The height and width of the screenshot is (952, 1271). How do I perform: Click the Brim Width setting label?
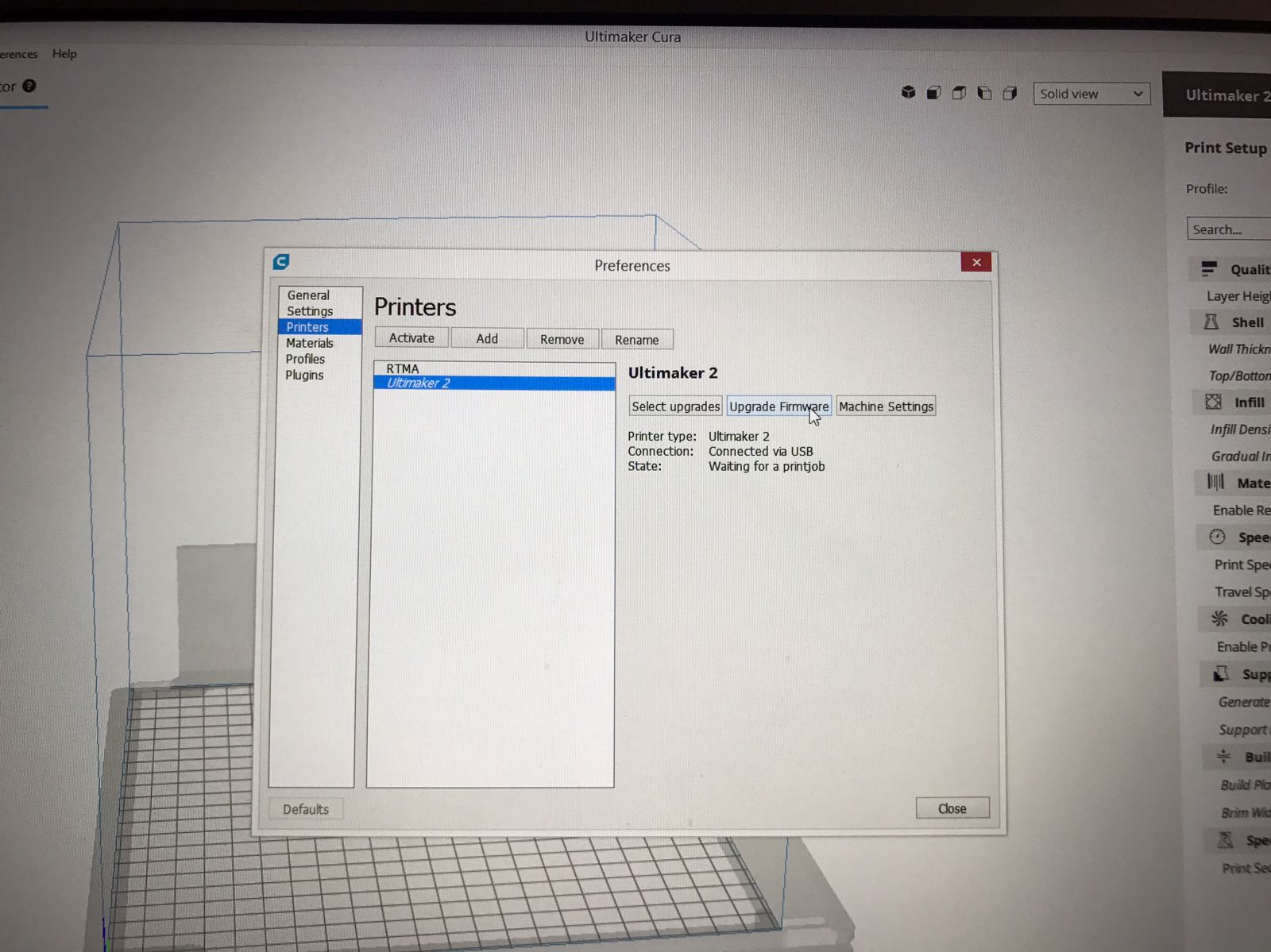(1246, 812)
